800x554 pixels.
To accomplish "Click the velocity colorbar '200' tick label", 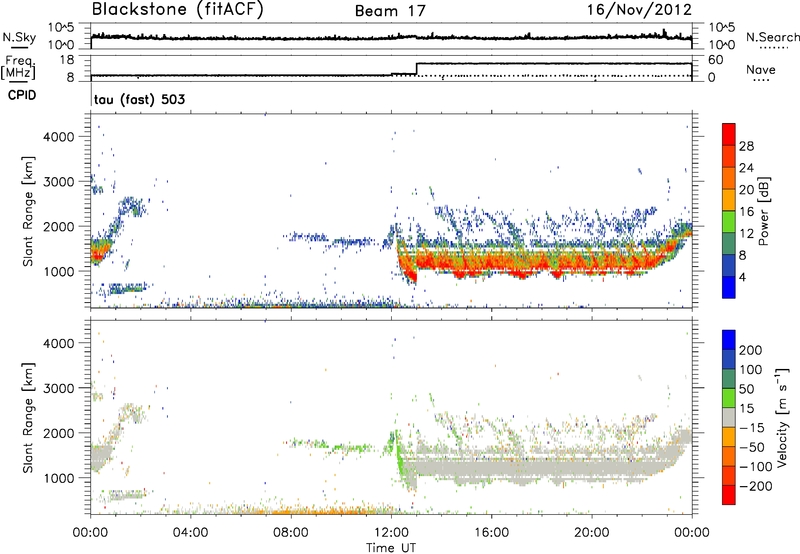I will [x=751, y=350].
